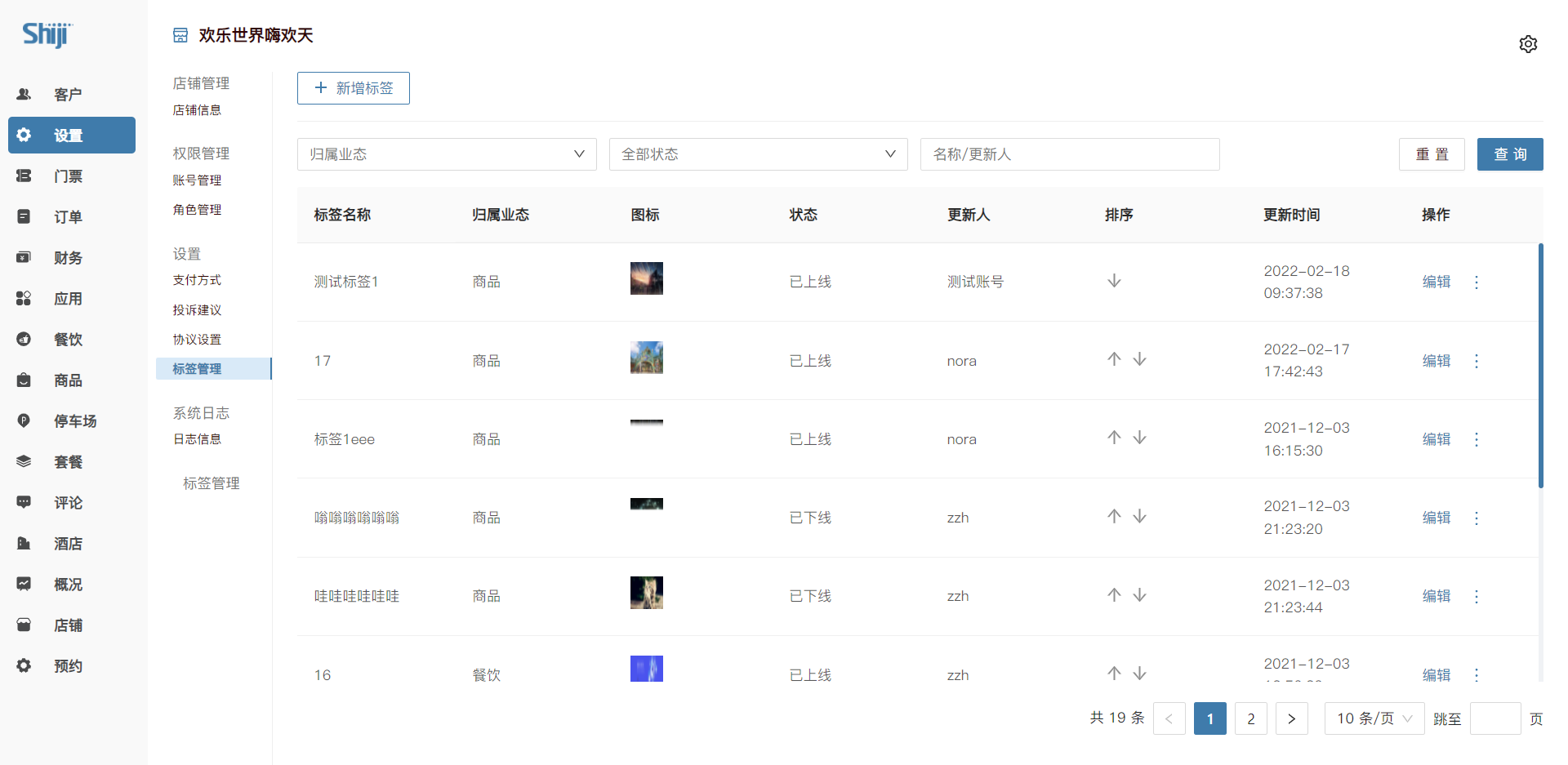This screenshot has height=765, width=1568.
Task: Click the store icon beside 欢乐世界嗨欢天
Action: click(x=180, y=35)
